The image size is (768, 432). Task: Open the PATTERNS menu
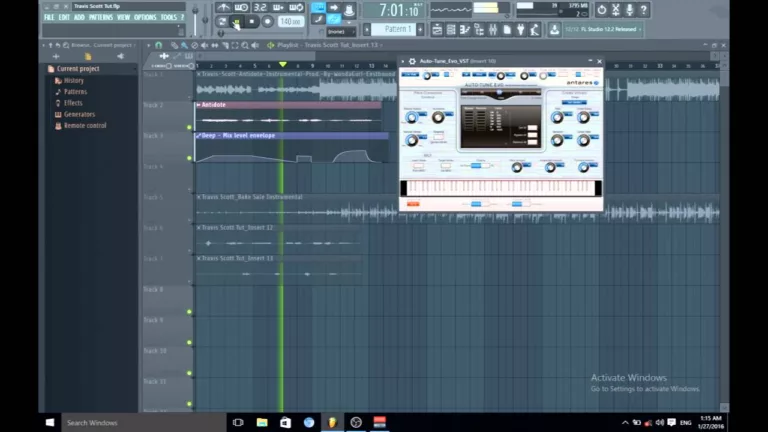101,17
